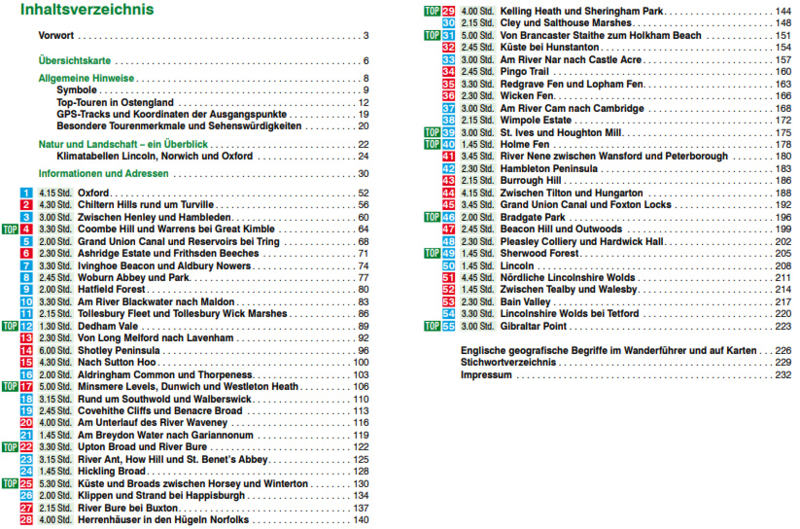Click blue tour number 39 badge

click(x=448, y=133)
